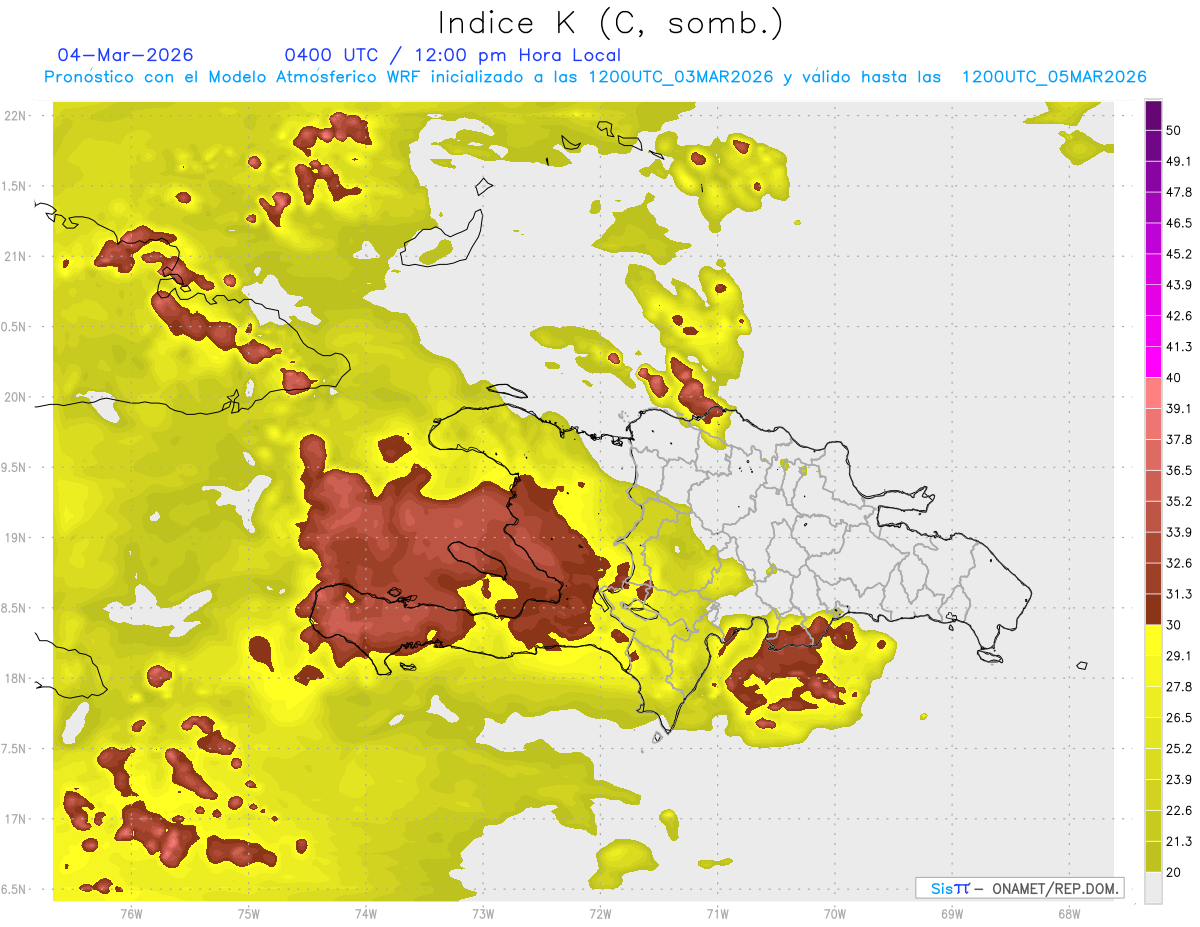Click the 75W longitude label
Screen dimensions: 1200x927
(x=248, y=913)
